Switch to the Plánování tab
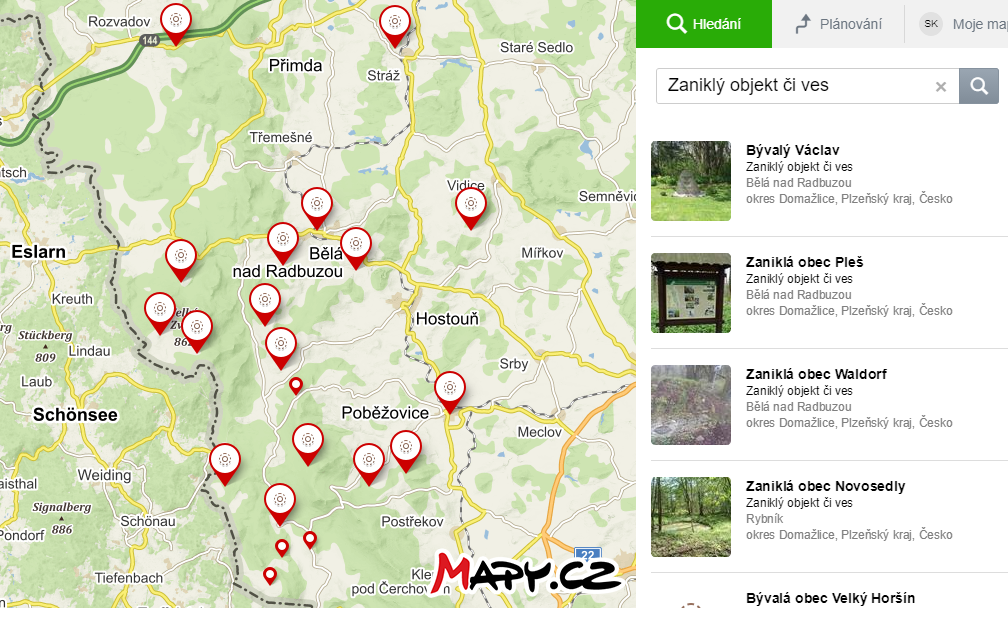 point(838,24)
